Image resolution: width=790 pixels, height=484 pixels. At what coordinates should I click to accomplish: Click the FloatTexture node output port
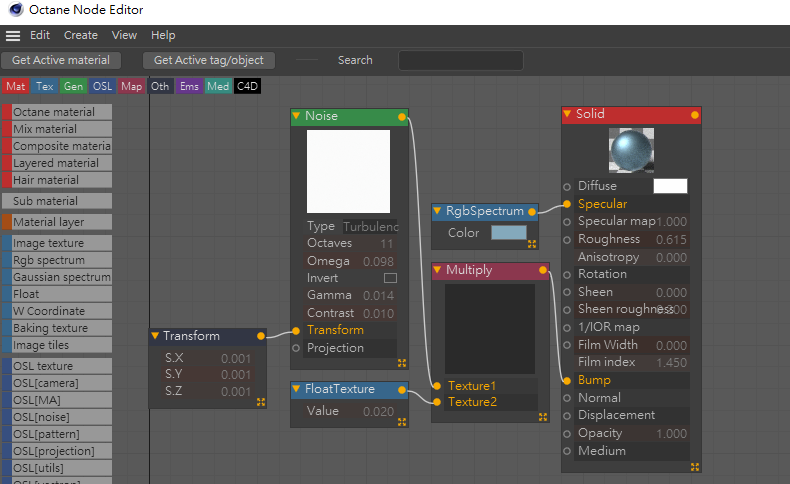(402, 389)
